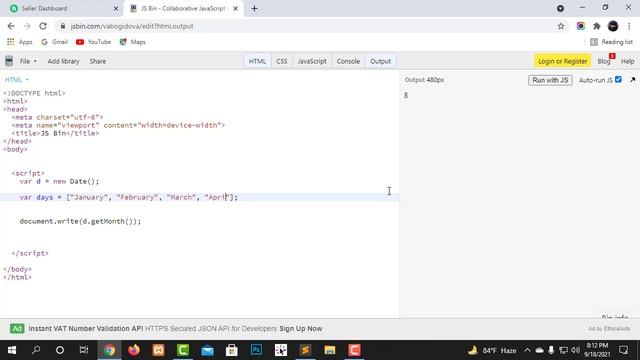
Task: Click the Run with JS button
Action: [x=550, y=80]
